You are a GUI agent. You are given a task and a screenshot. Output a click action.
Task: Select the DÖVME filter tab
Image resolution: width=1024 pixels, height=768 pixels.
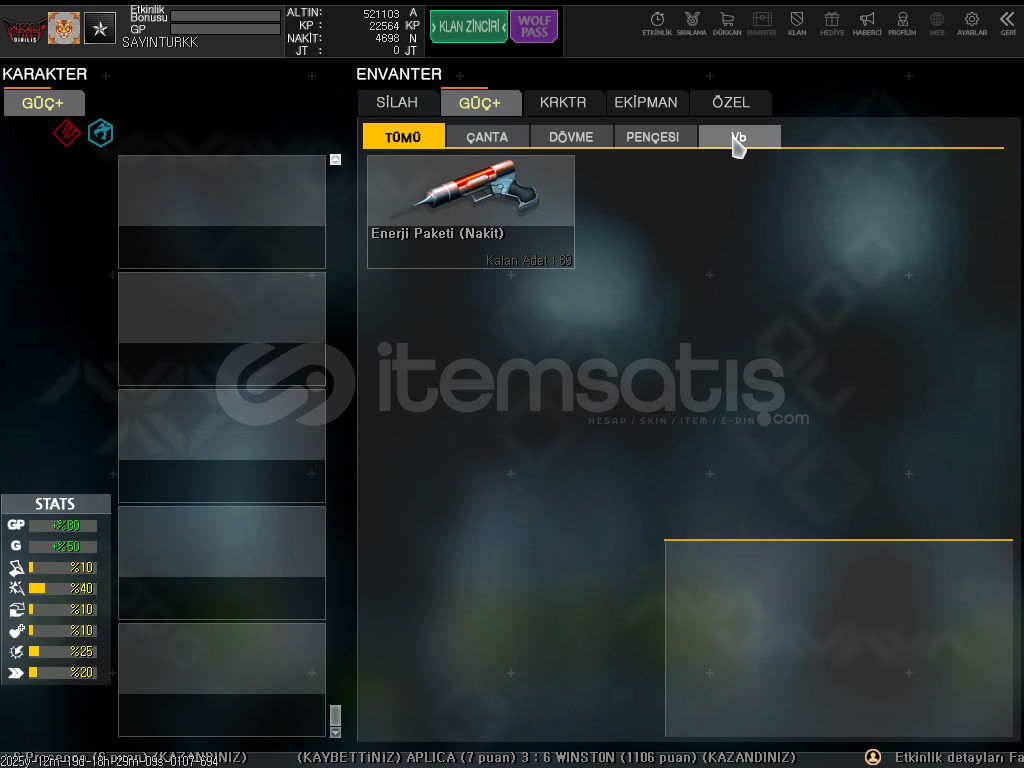tap(571, 136)
